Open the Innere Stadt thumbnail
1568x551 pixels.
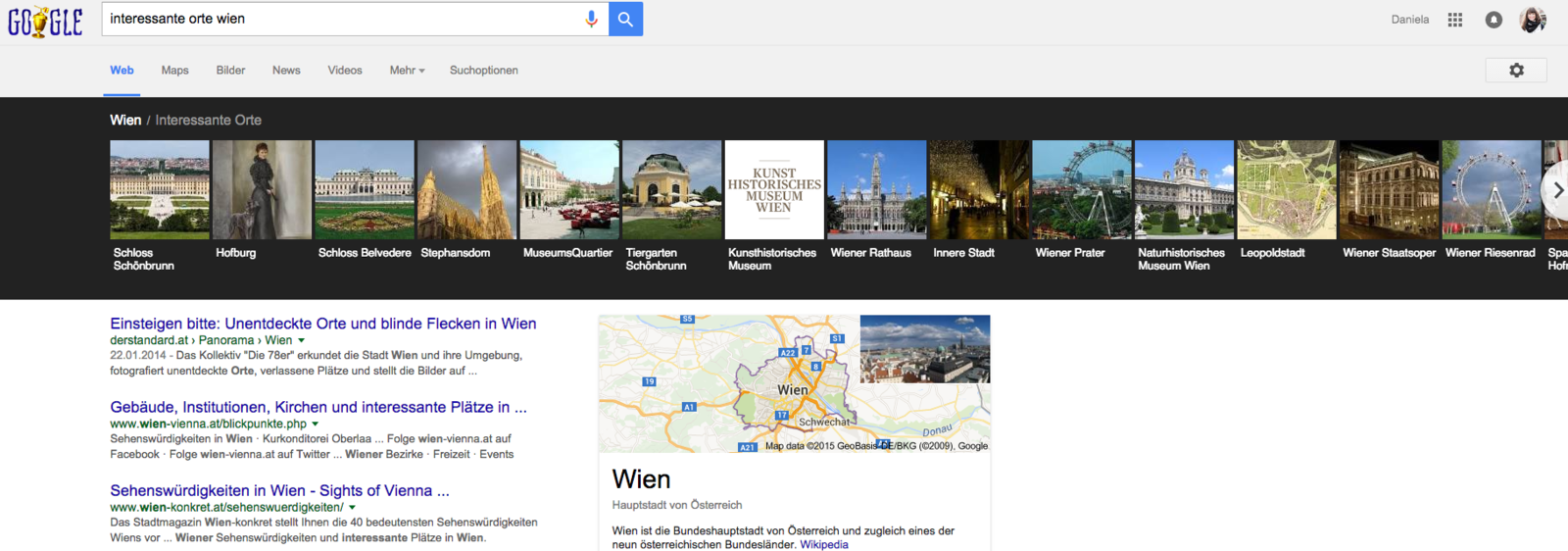(979, 189)
